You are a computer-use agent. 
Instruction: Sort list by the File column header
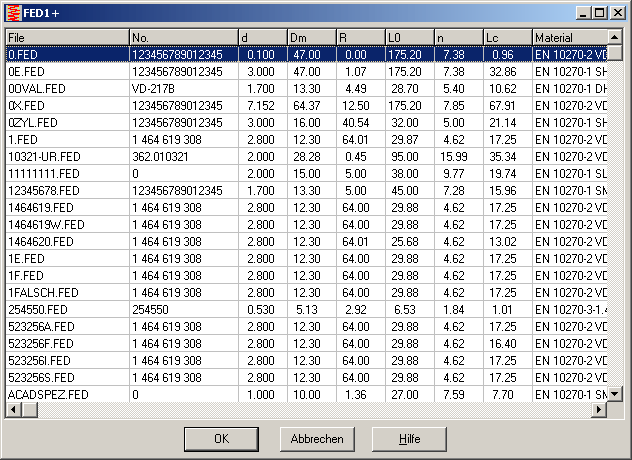pos(66,37)
